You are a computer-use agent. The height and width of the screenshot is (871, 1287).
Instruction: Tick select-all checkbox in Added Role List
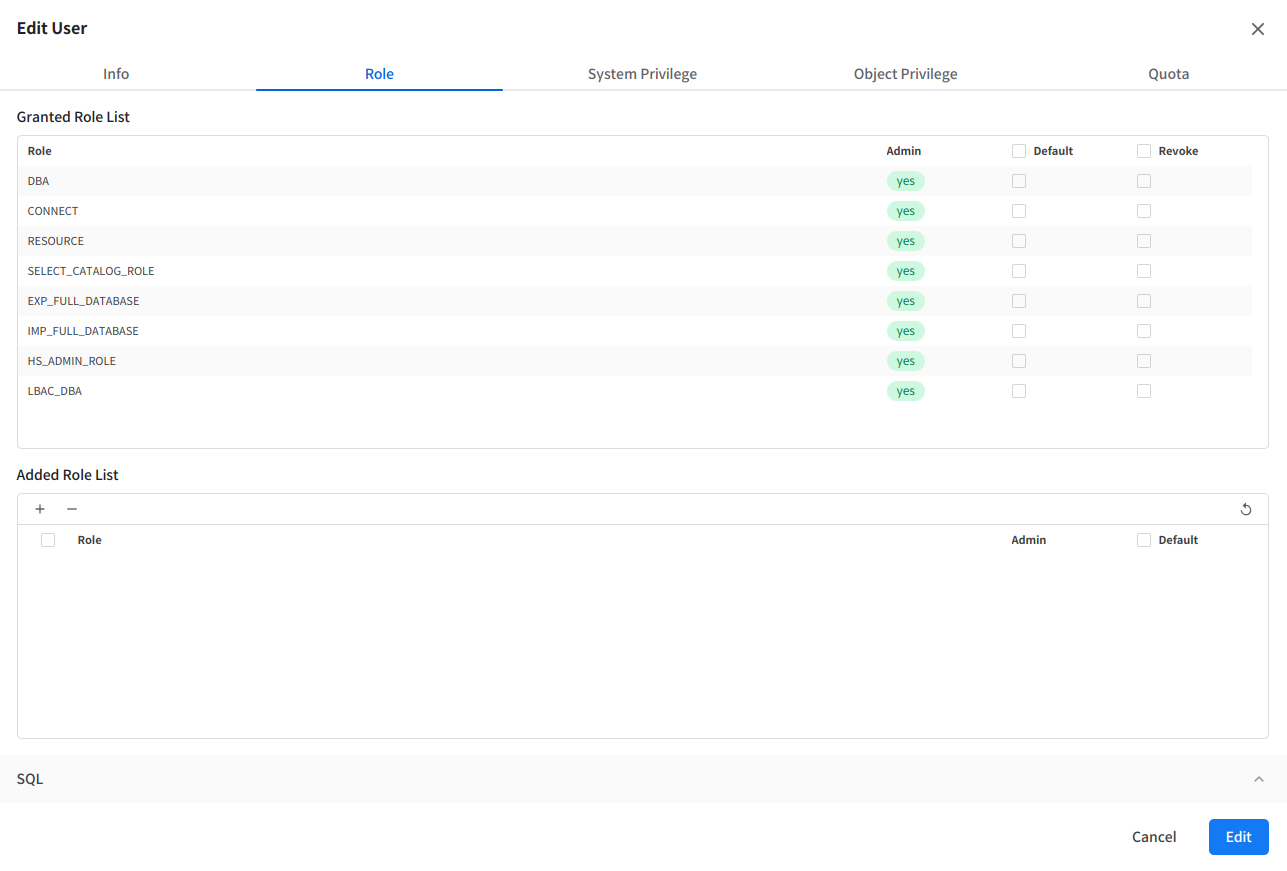48,540
